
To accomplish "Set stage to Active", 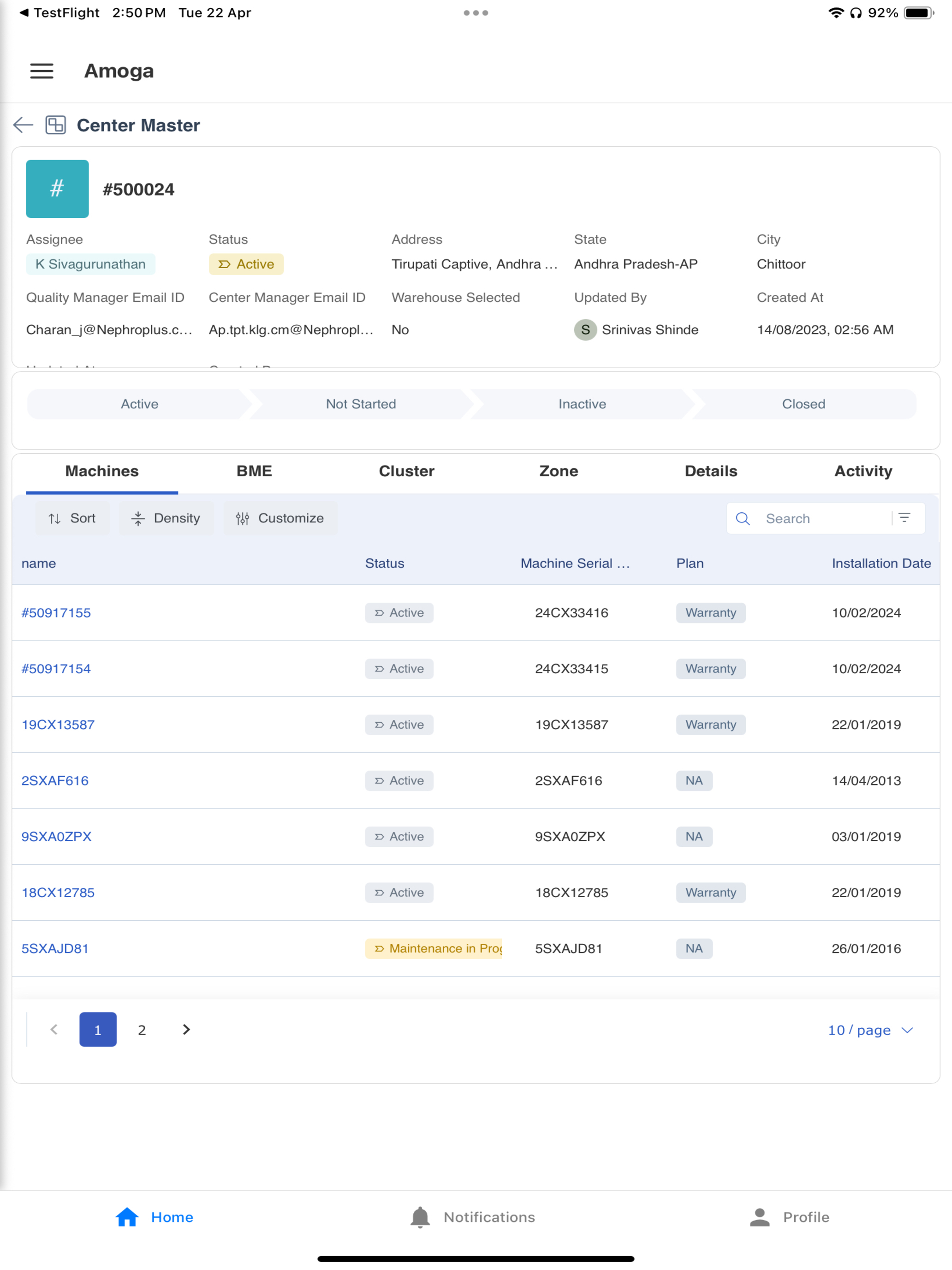I will (139, 404).
